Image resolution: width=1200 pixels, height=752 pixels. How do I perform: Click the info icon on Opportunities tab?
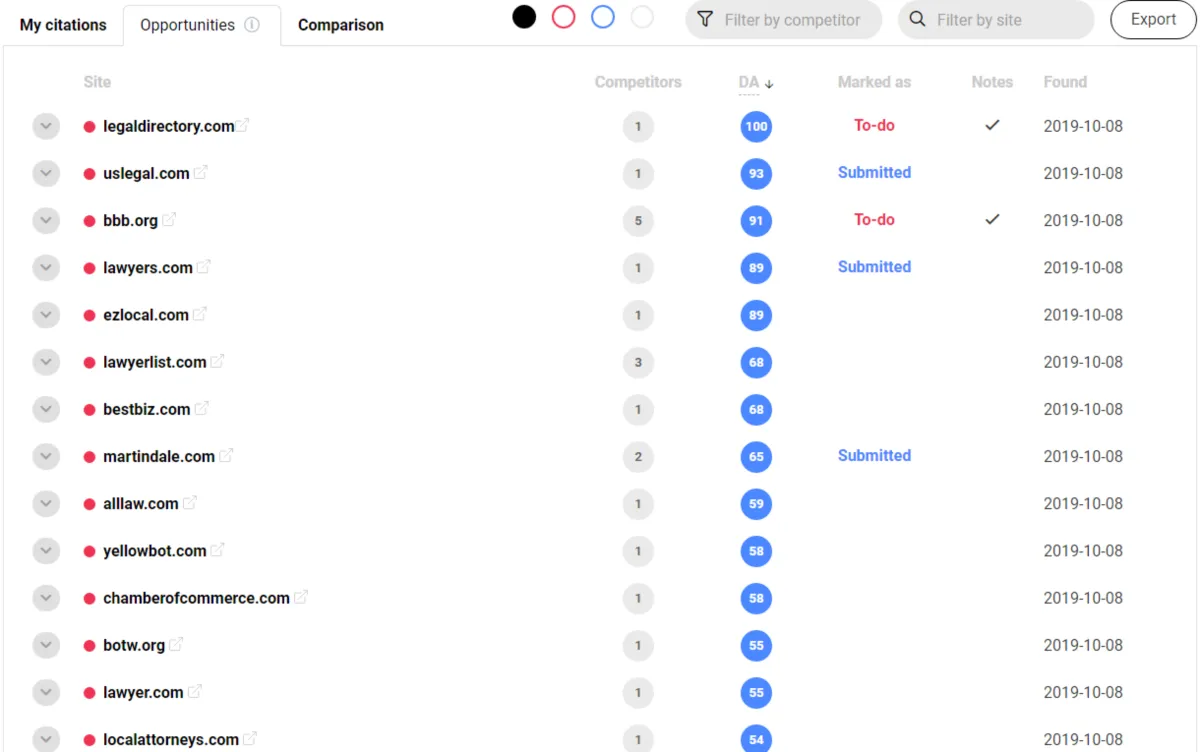point(252,25)
